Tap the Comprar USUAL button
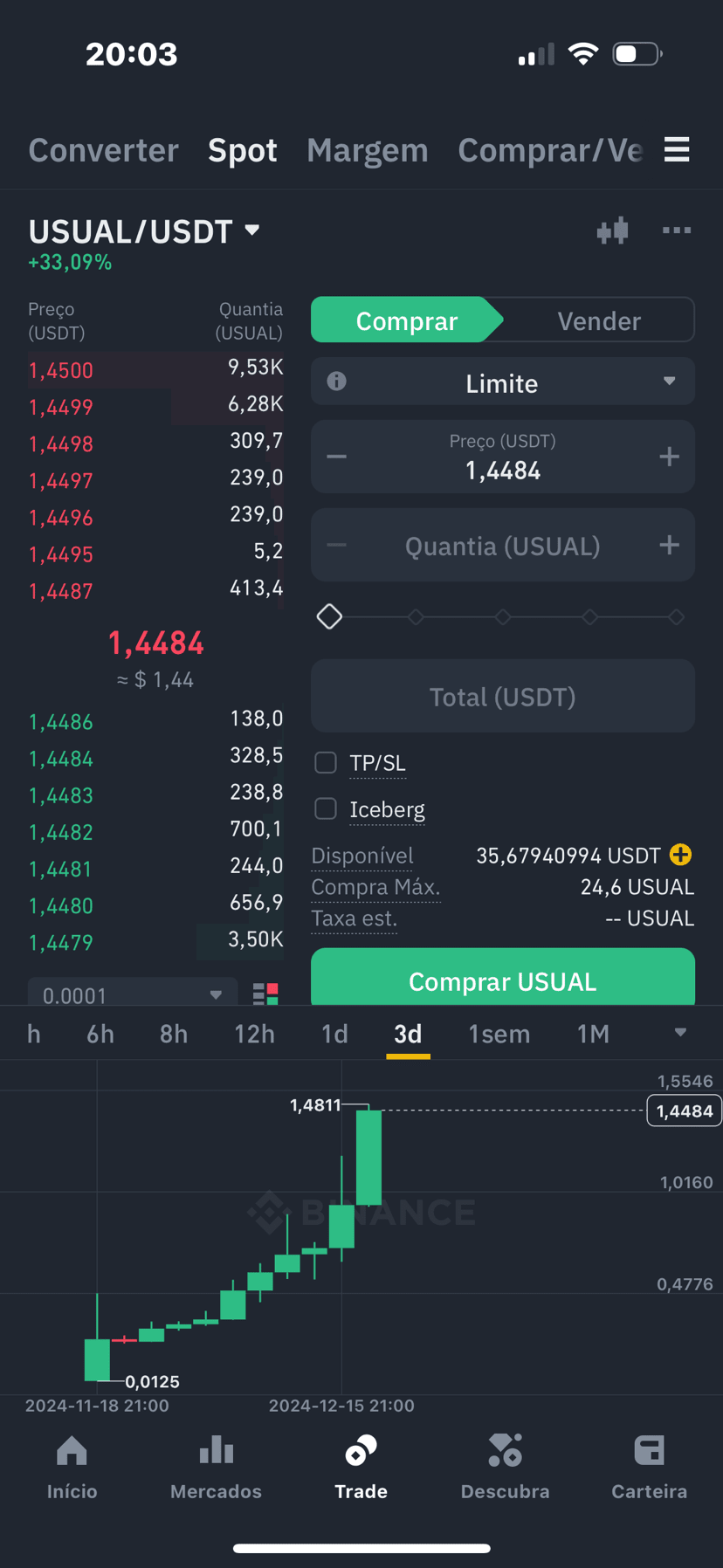The image size is (723, 1568). (x=503, y=978)
